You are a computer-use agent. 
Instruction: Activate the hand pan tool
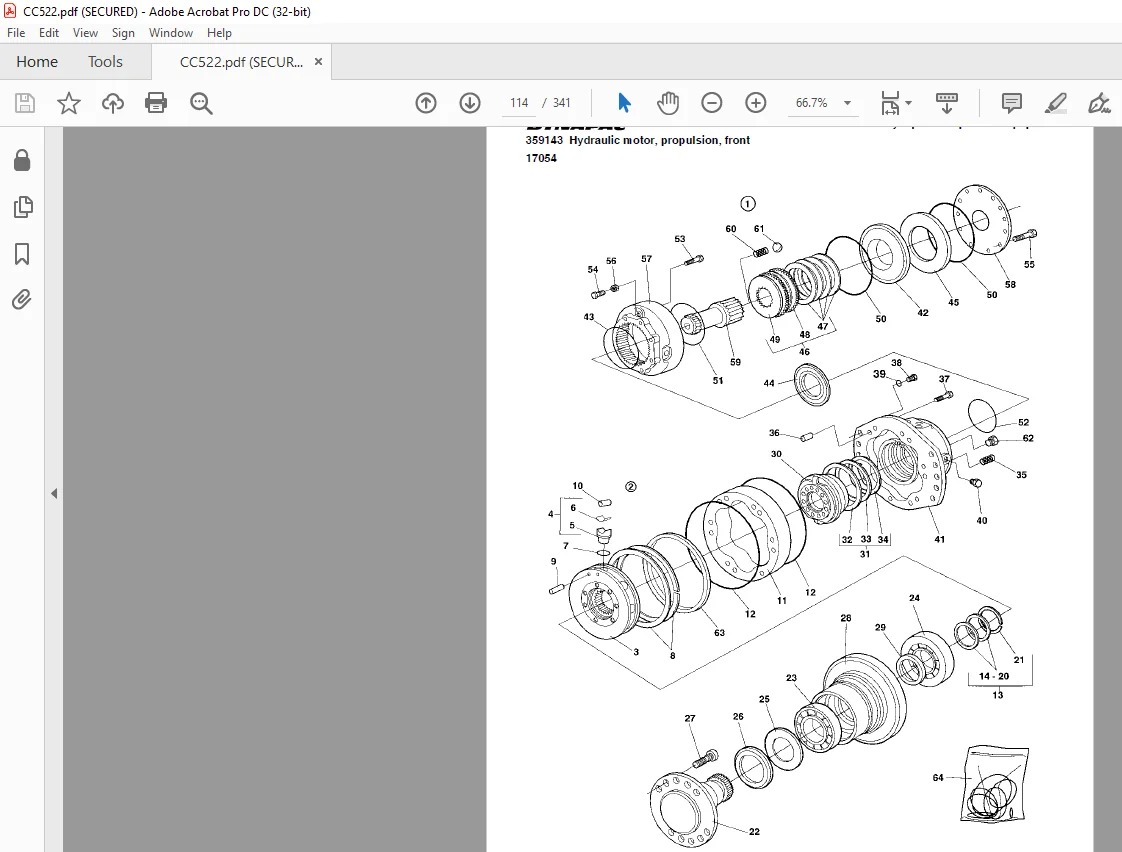[668, 103]
